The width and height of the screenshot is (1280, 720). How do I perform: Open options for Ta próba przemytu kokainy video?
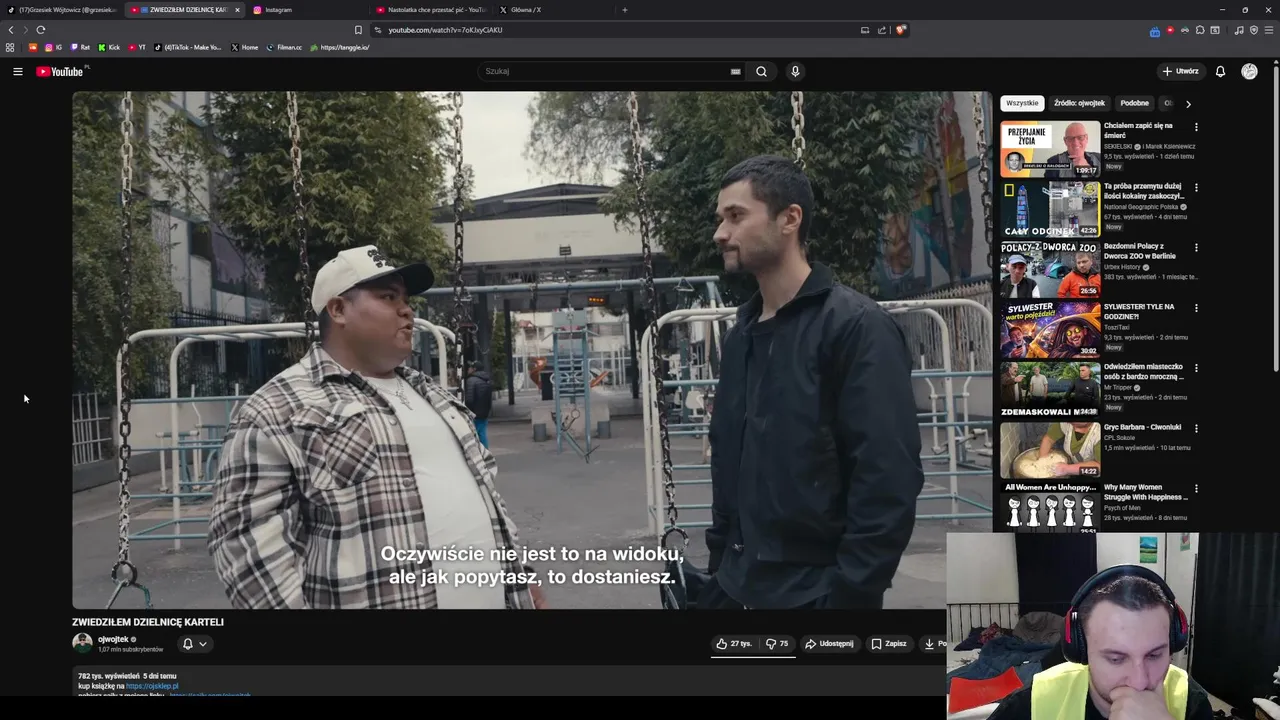[1196, 187]
